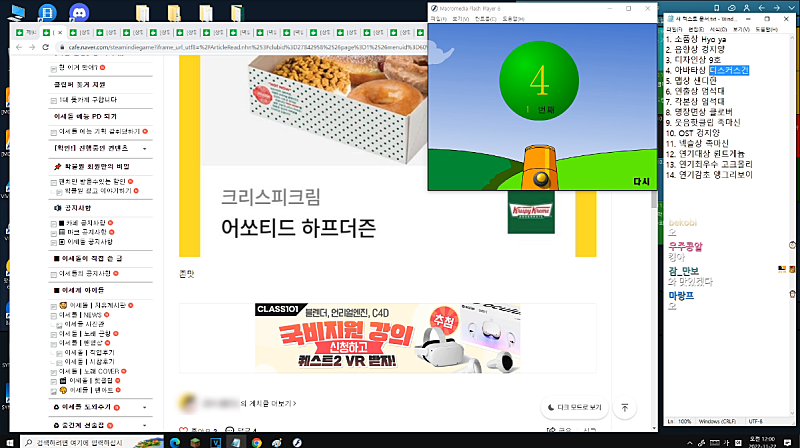This screenshot has width=800, height=448.
Task: Select the highlighted text on Notepad line 4
Action: click(x=729, y=70)
